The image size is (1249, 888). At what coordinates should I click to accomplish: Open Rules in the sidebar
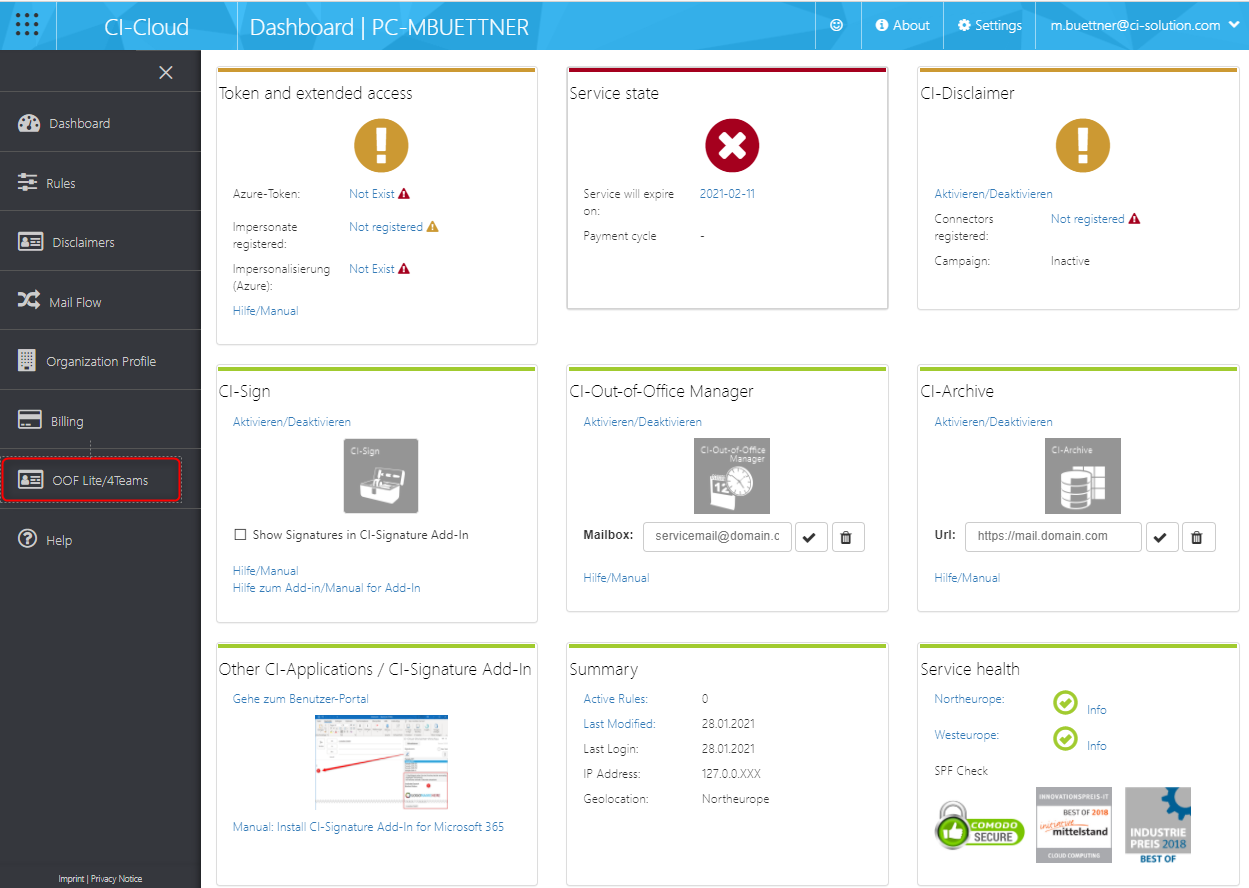[60, 184]
